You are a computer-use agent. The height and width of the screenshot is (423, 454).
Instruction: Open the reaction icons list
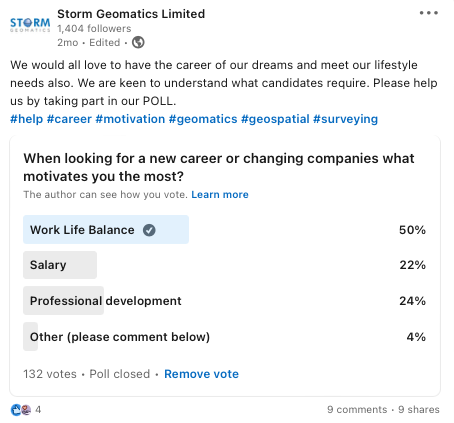[21, 410]
